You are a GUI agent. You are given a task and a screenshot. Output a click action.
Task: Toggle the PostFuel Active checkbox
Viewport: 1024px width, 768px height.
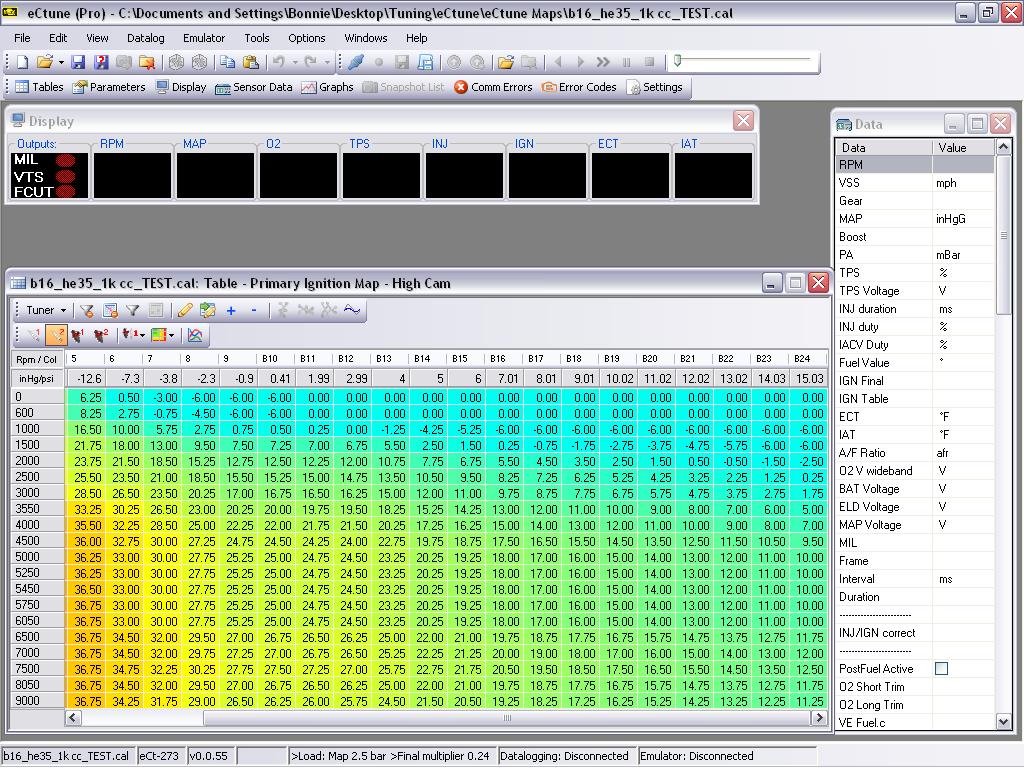[941, 669]
